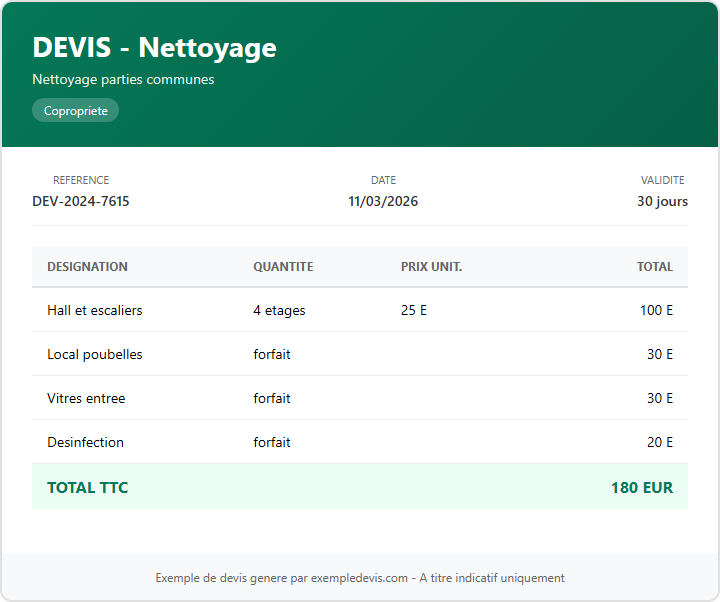
Task: Click the DEVIS - Nettoyage title
Action: click(154, 47)
